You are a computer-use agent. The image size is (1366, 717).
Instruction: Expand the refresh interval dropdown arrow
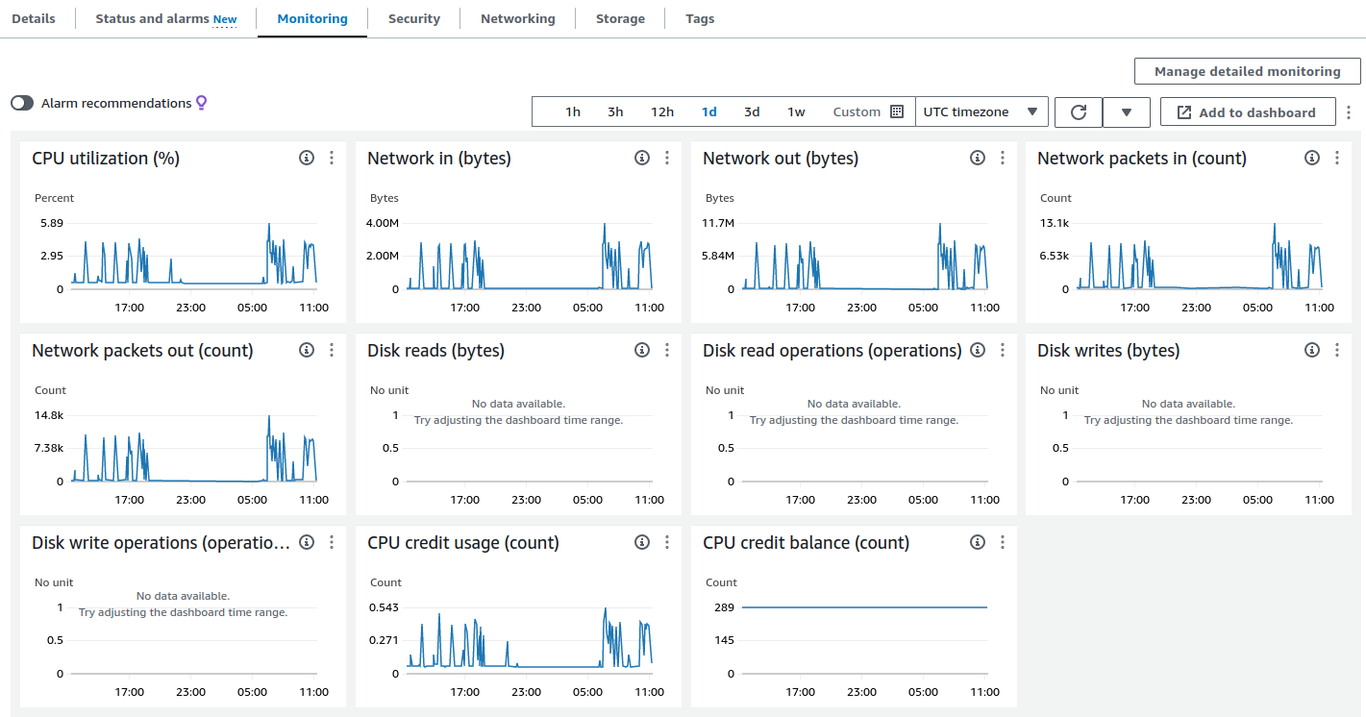(1127, 112)
